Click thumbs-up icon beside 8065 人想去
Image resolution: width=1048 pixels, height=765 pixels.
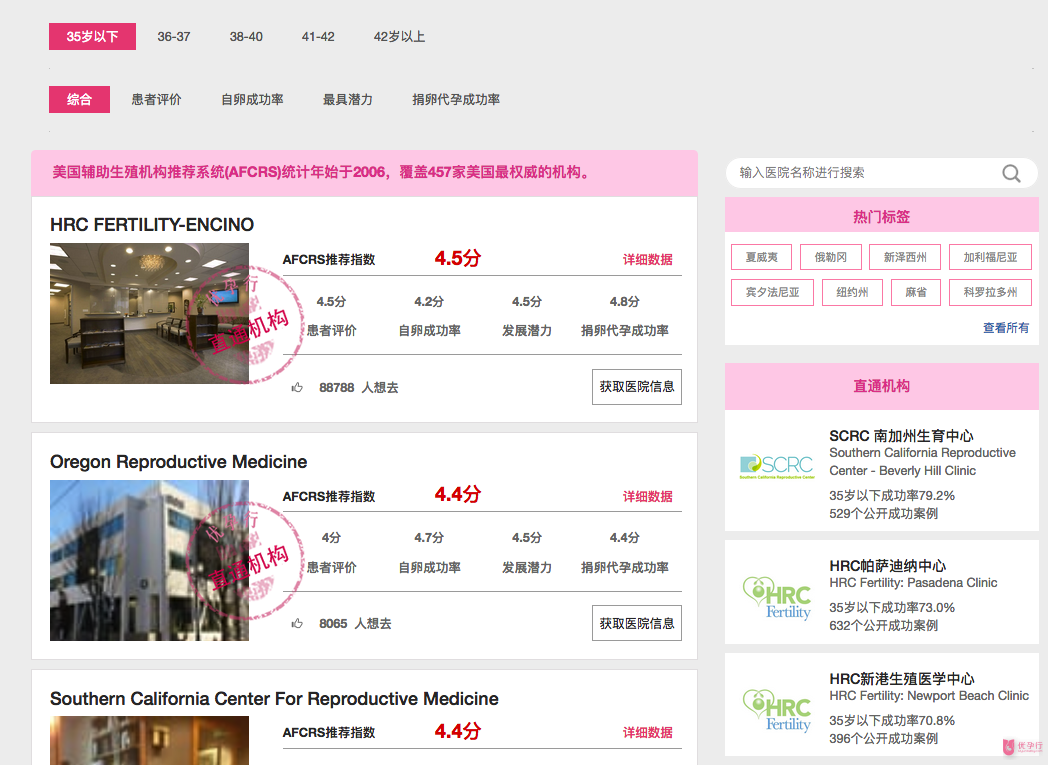pyautogui.click(x=297, y=623)
